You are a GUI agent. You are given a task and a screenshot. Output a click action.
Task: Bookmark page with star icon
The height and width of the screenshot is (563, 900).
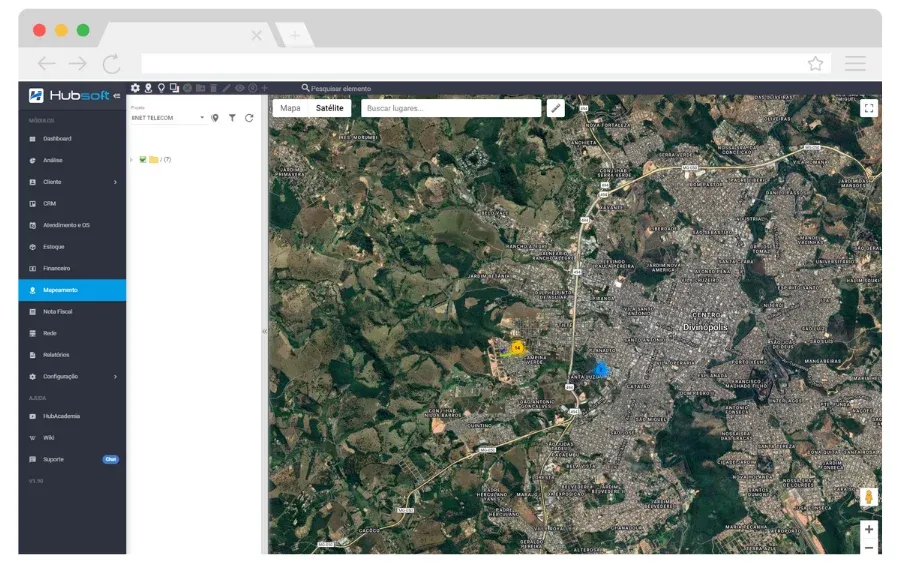click(816, 63)
